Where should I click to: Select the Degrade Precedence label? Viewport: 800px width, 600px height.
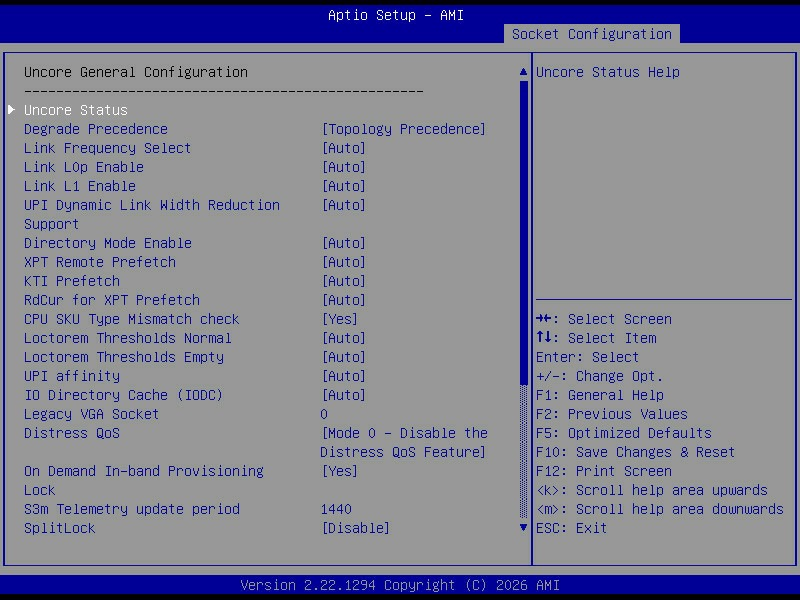[x=96, y=129]
